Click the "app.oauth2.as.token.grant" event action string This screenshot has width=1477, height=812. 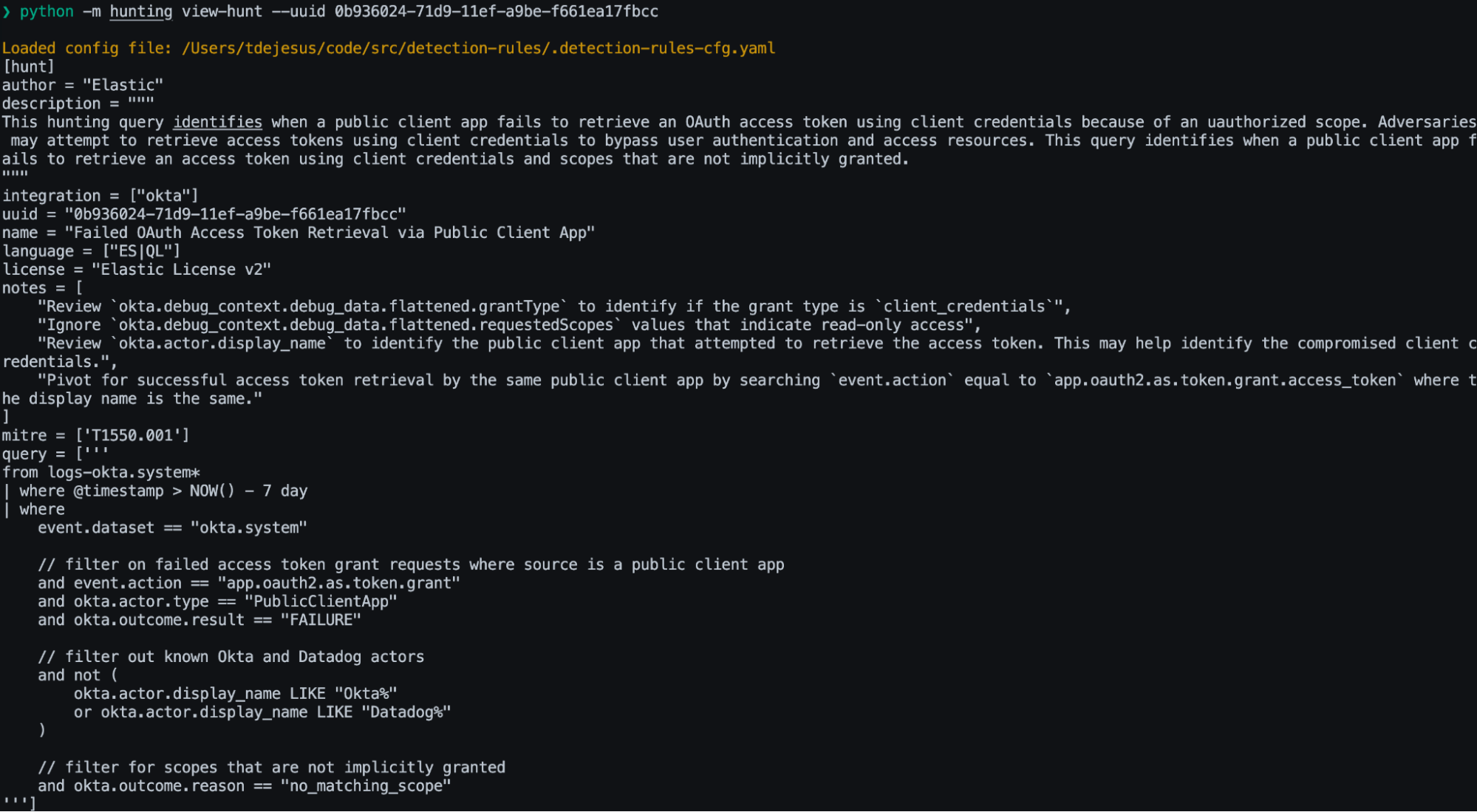tap(338, 583)
